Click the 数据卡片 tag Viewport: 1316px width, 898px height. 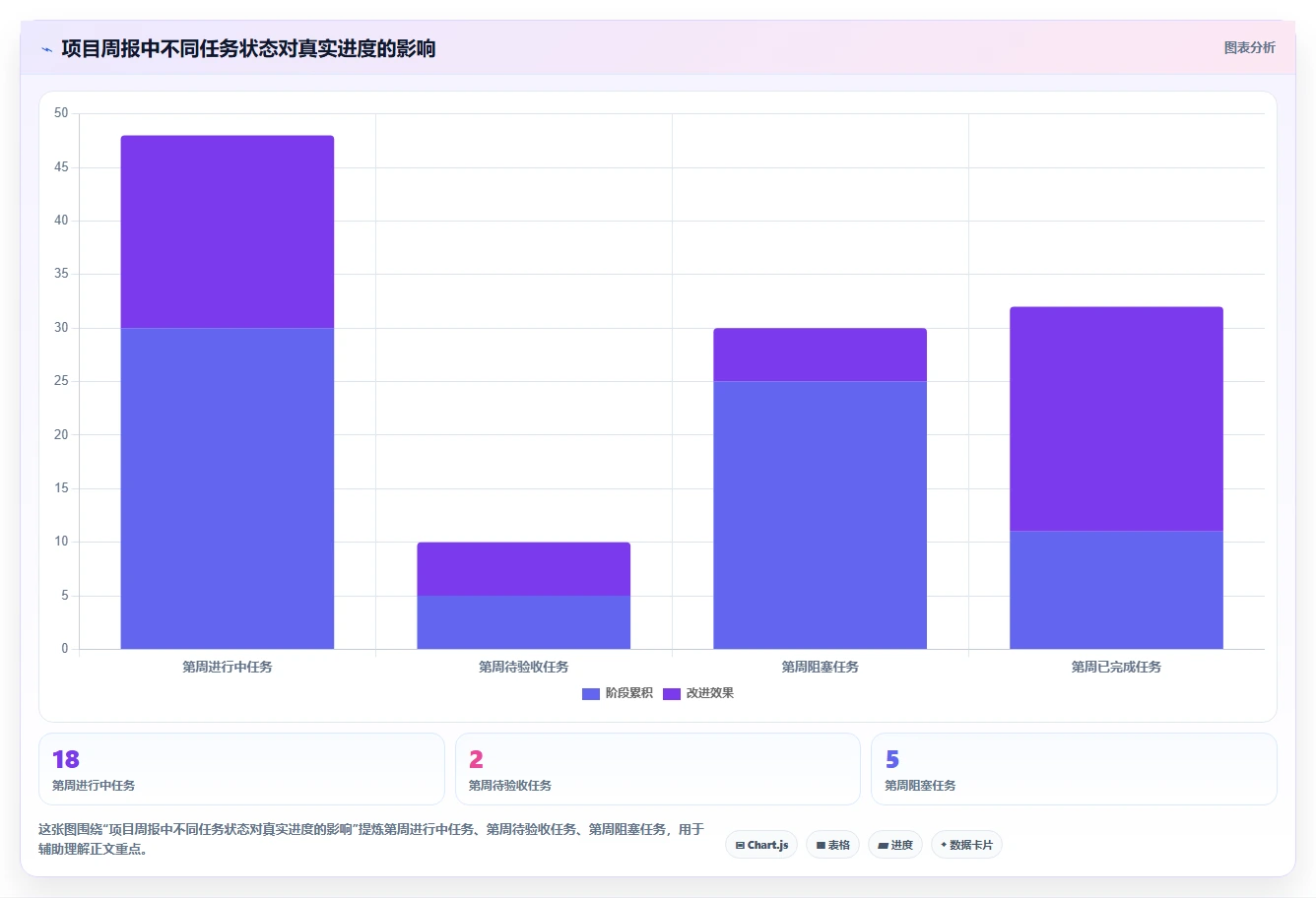(x=966, y=845)
